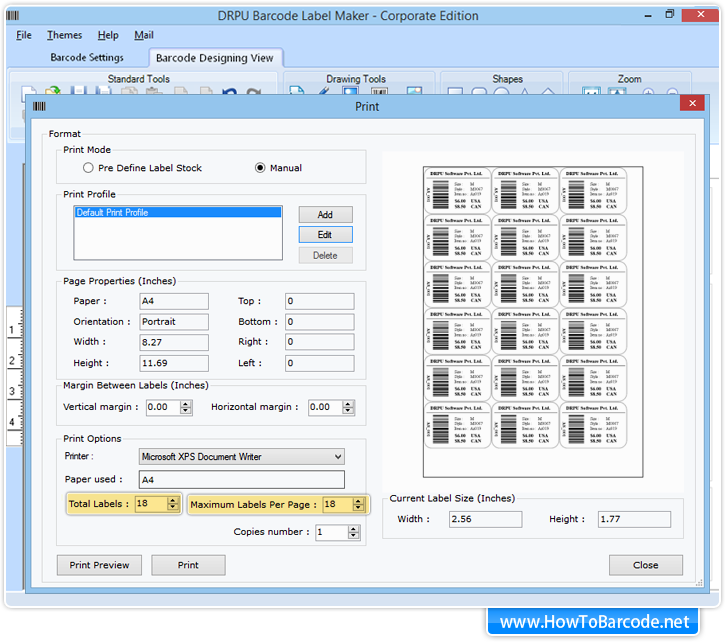
Task: Decrease Maximum Labels Per Page value
Action: 358,508
